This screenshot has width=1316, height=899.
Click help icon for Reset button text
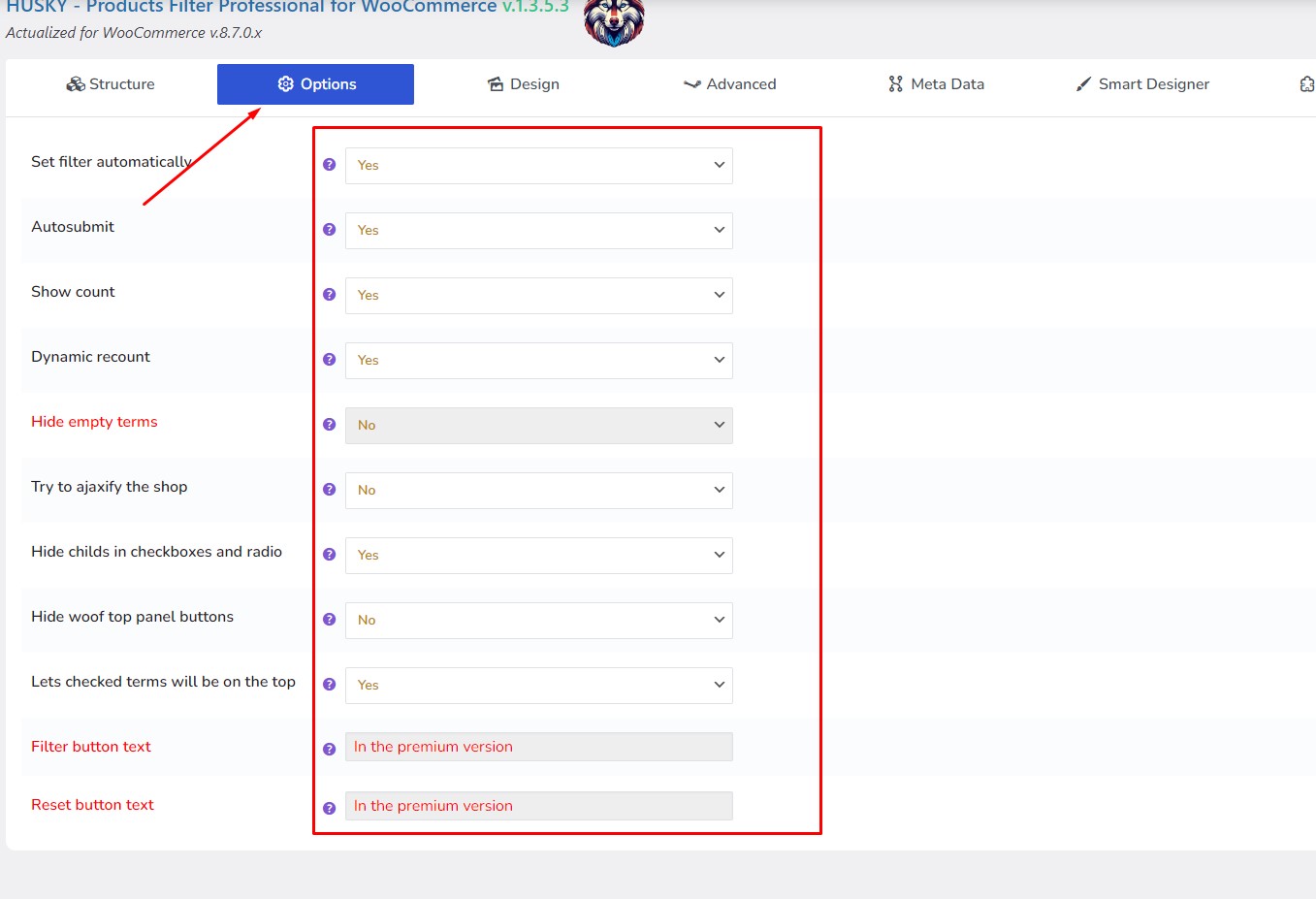[x=330, y=808]
